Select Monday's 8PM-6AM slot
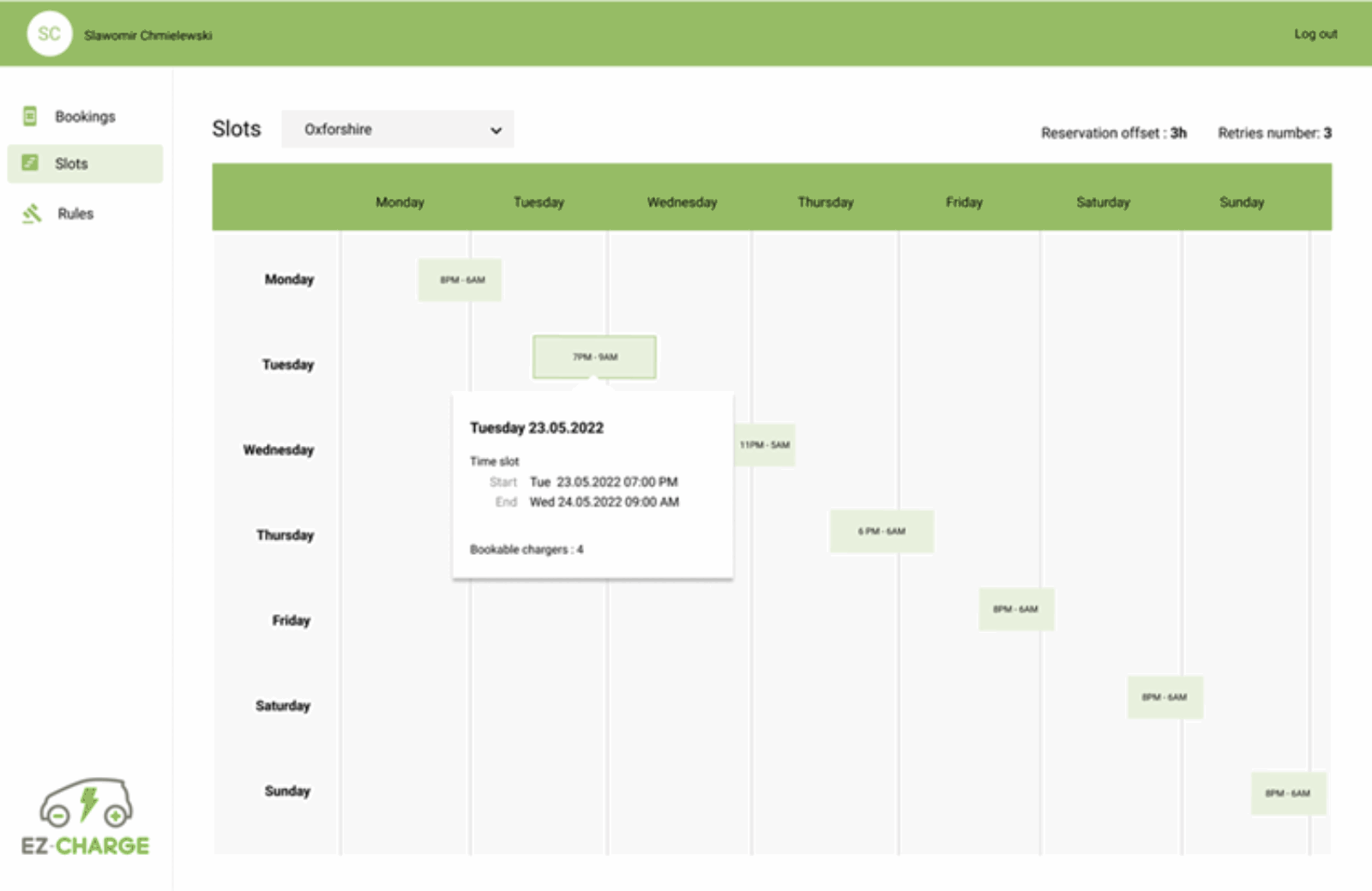 click(460, 279)
